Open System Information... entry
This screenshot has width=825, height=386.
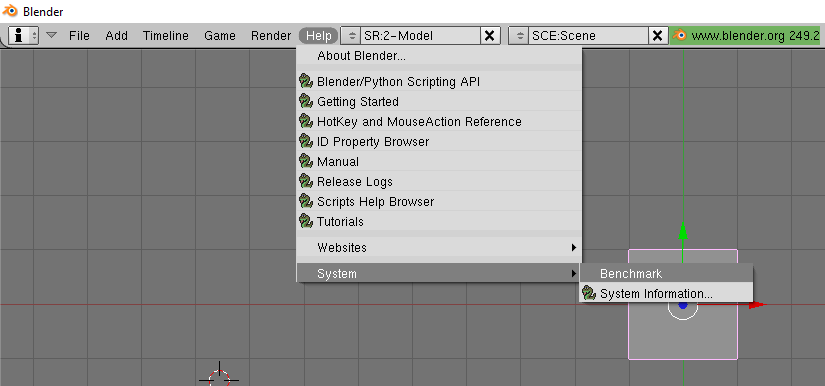coord(666,293)
